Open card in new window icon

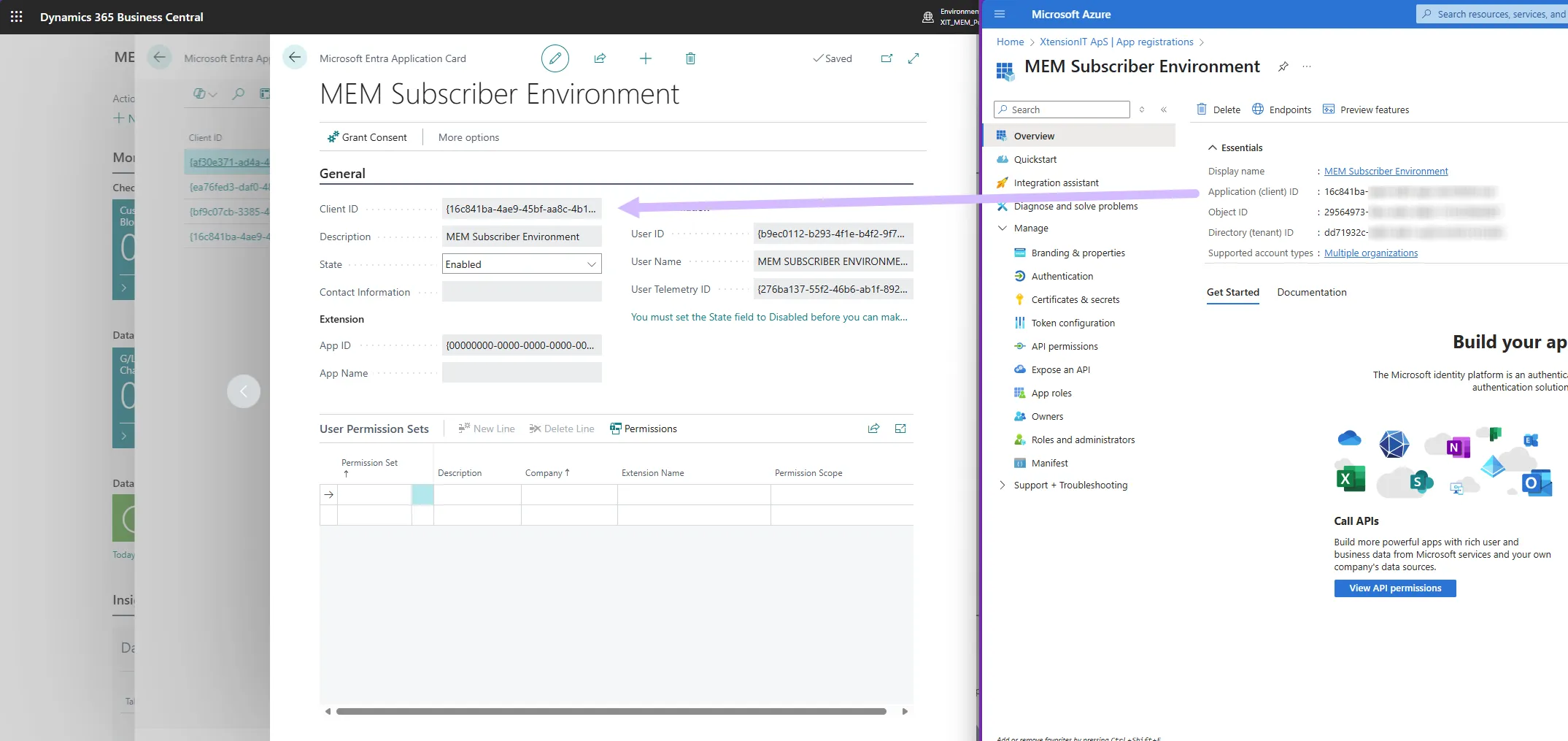click(x=887, y=58)
